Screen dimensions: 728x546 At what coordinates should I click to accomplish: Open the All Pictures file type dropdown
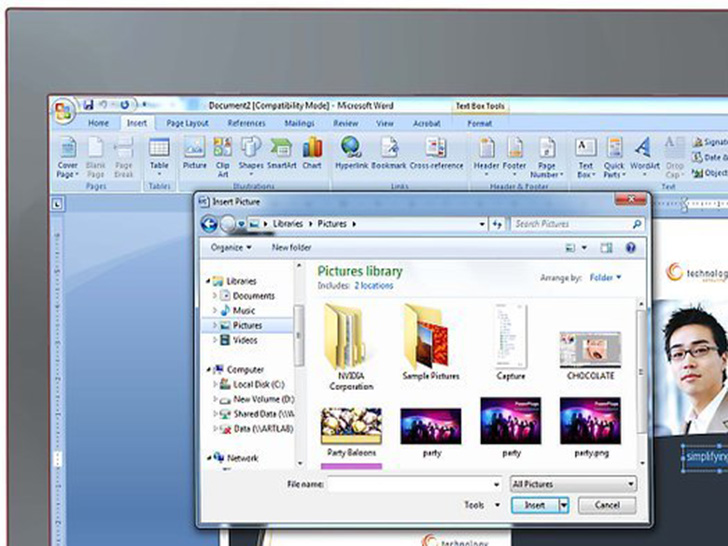pos(572,484)
